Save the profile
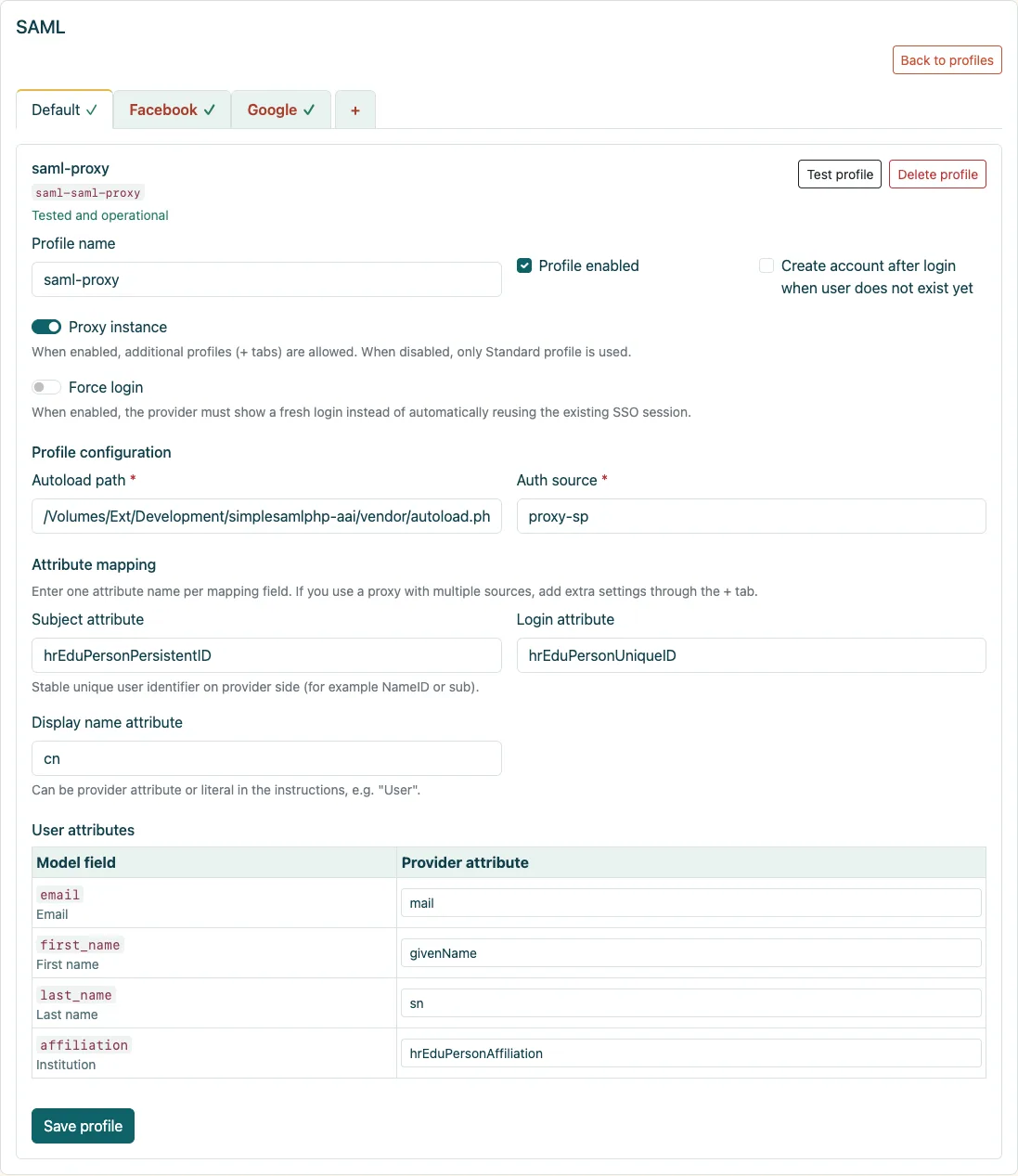This screenshot has width=1018, height=1176. pyautogui.click(x=83, y=1126)
